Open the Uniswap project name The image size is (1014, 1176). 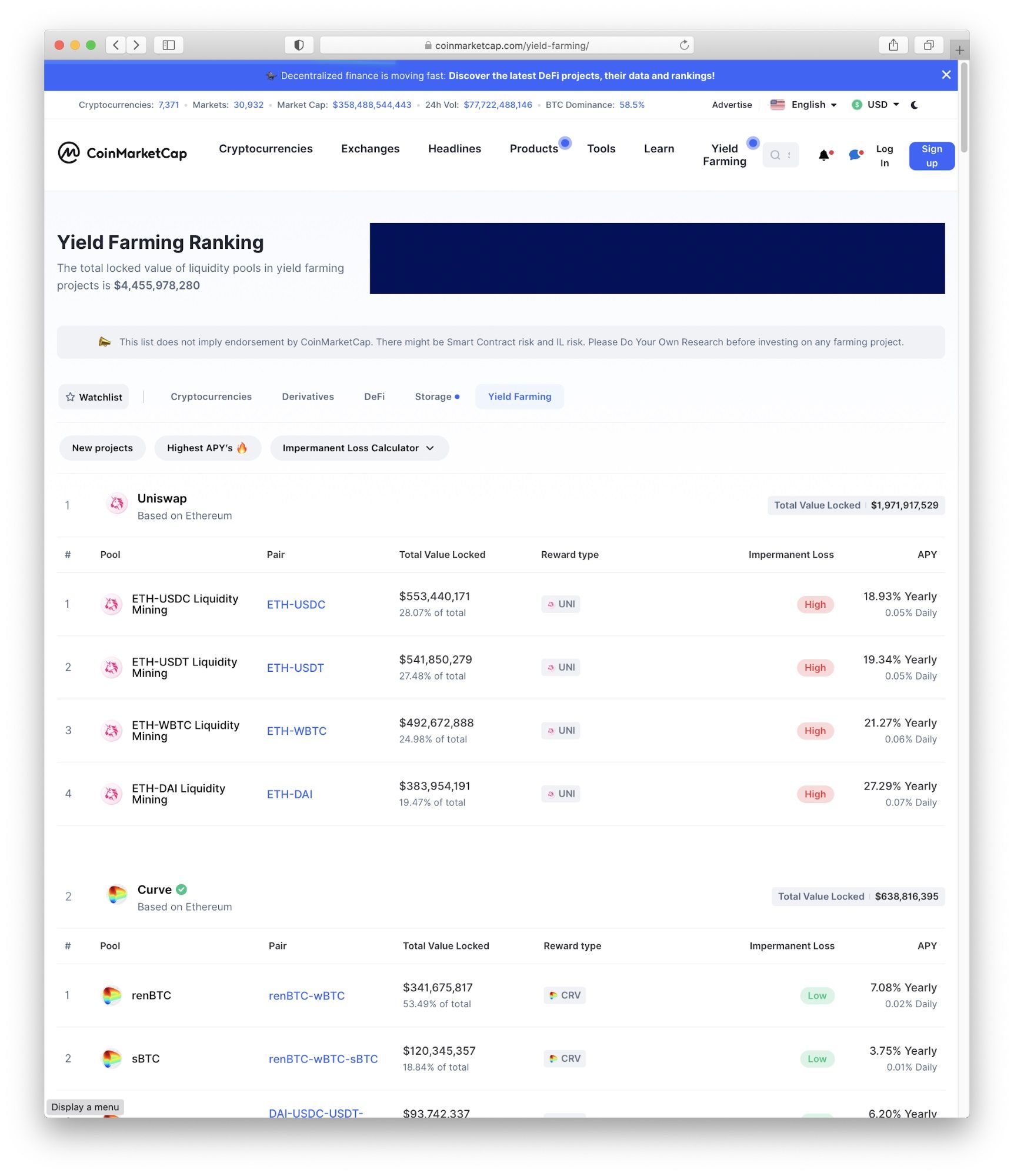(x=162, y=498)
